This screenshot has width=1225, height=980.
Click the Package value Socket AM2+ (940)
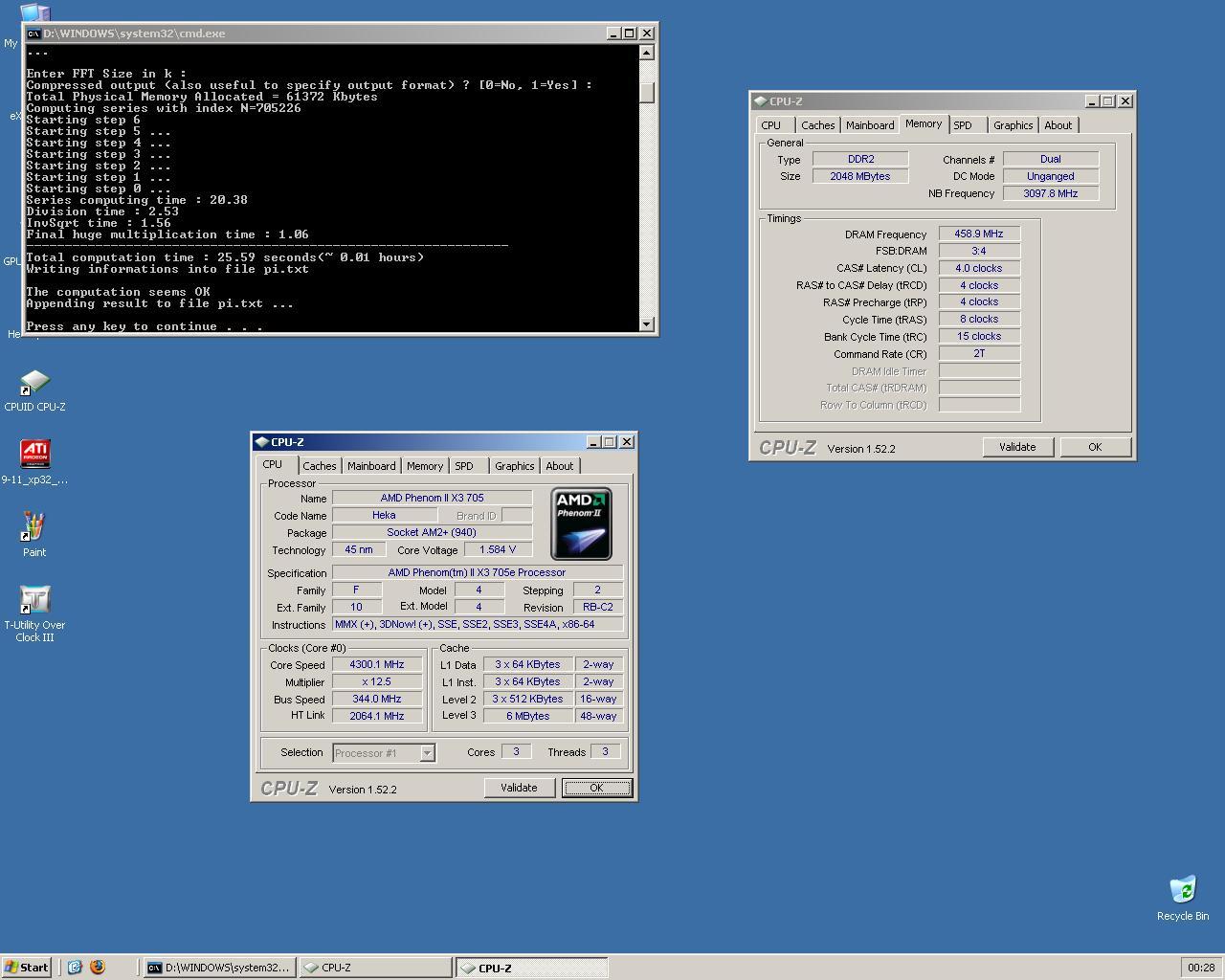432,532
